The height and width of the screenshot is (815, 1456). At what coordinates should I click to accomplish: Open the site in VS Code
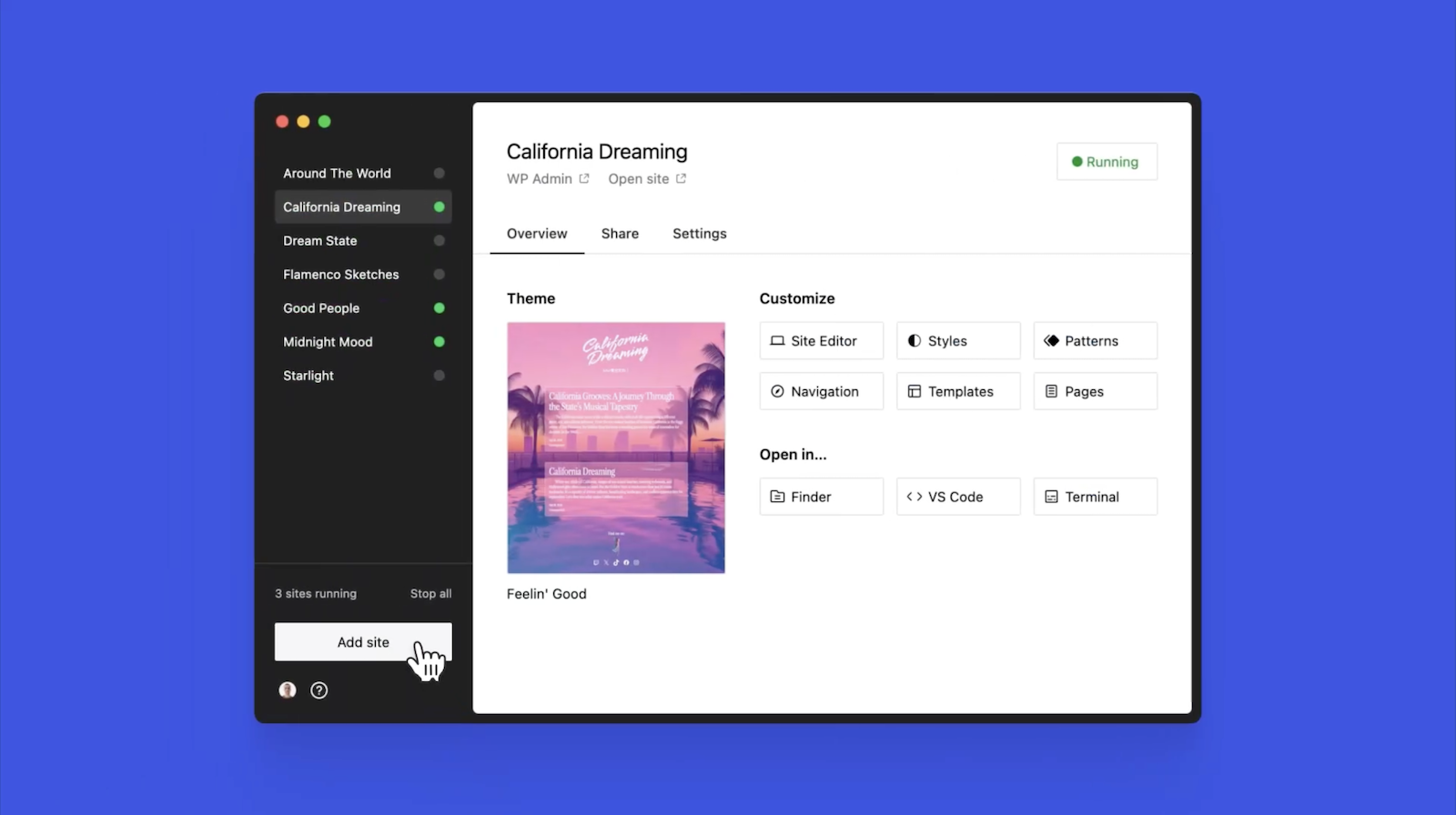957,497
